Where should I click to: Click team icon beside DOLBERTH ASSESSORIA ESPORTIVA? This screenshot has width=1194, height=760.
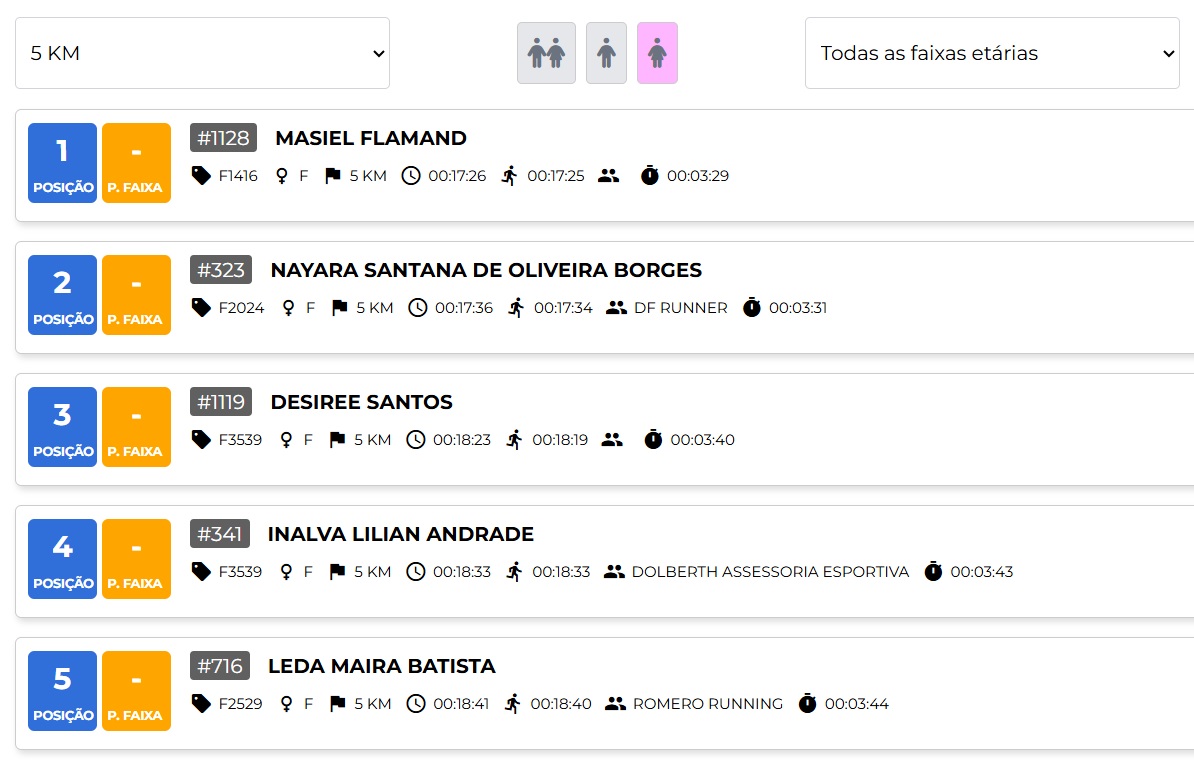click(614, 572)
